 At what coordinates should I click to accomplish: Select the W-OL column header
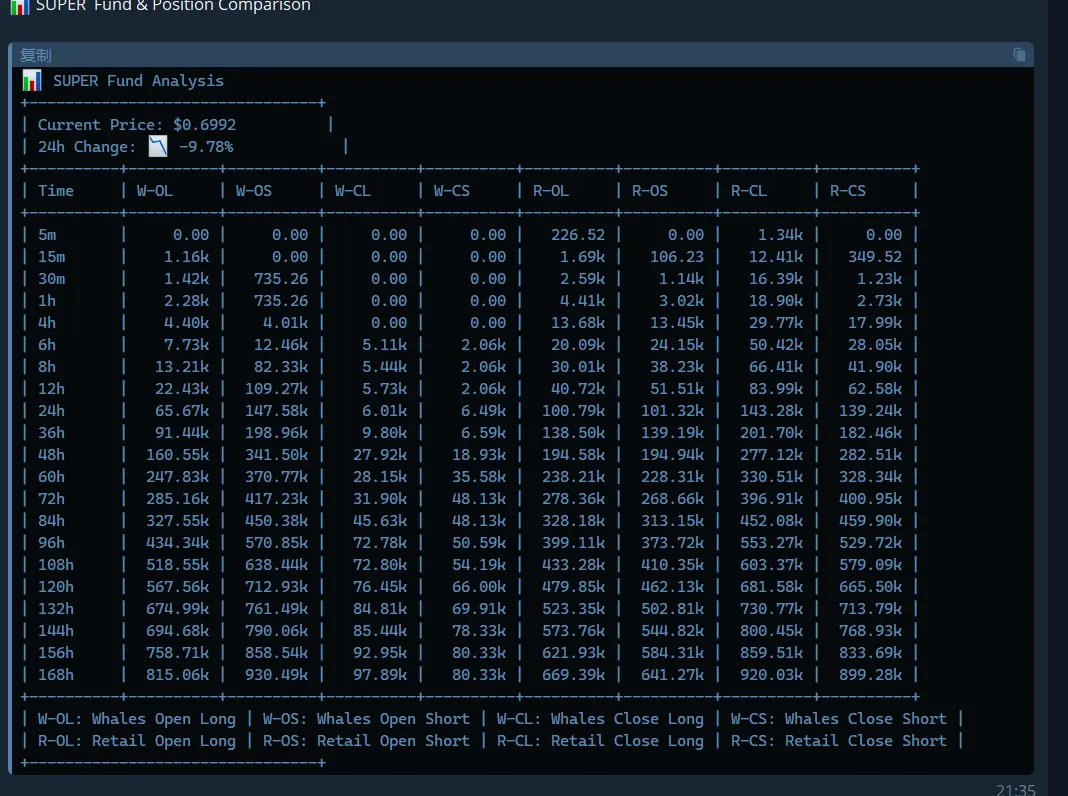155,191
